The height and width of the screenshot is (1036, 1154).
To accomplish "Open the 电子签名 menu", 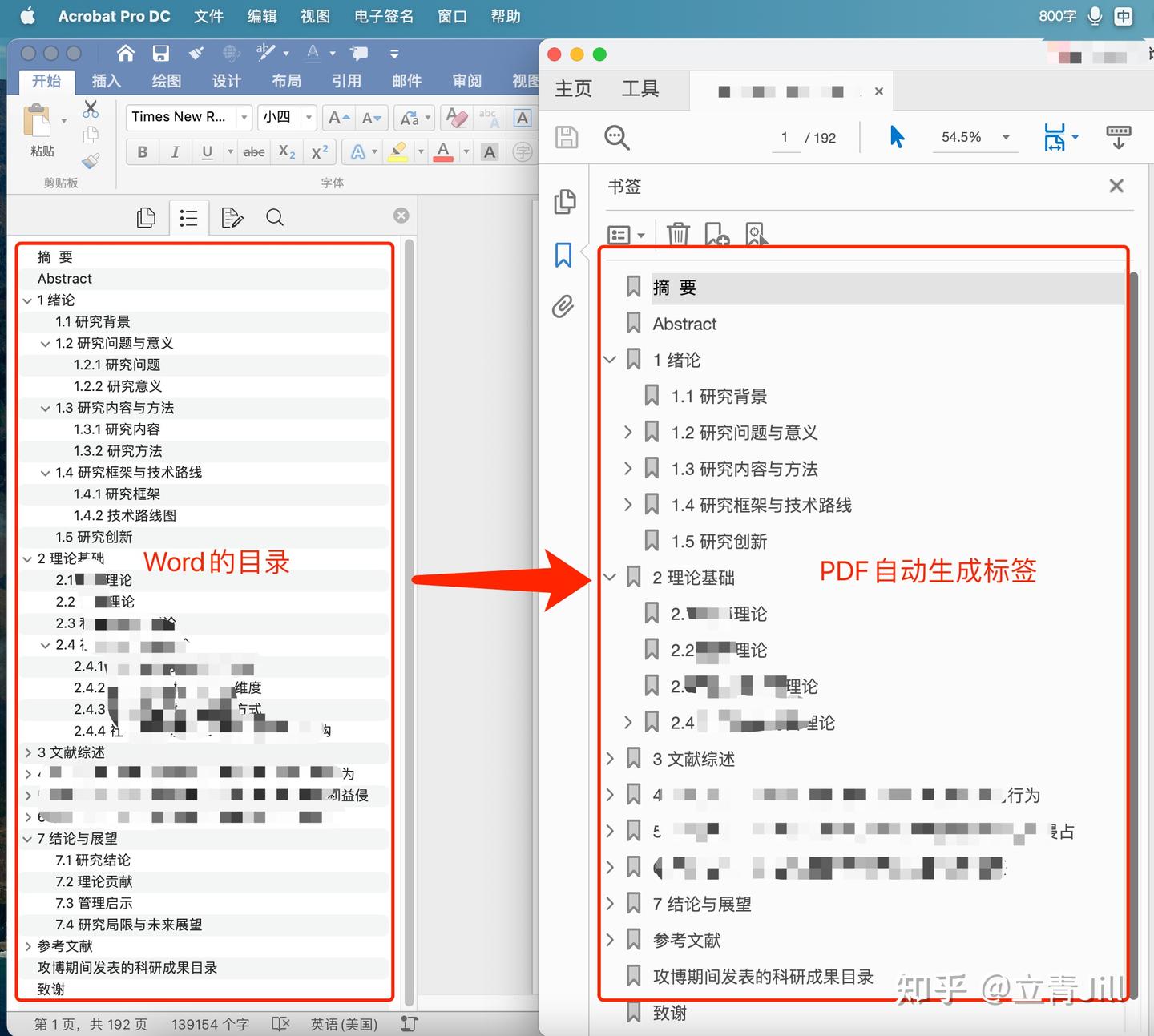I will 384,16.
